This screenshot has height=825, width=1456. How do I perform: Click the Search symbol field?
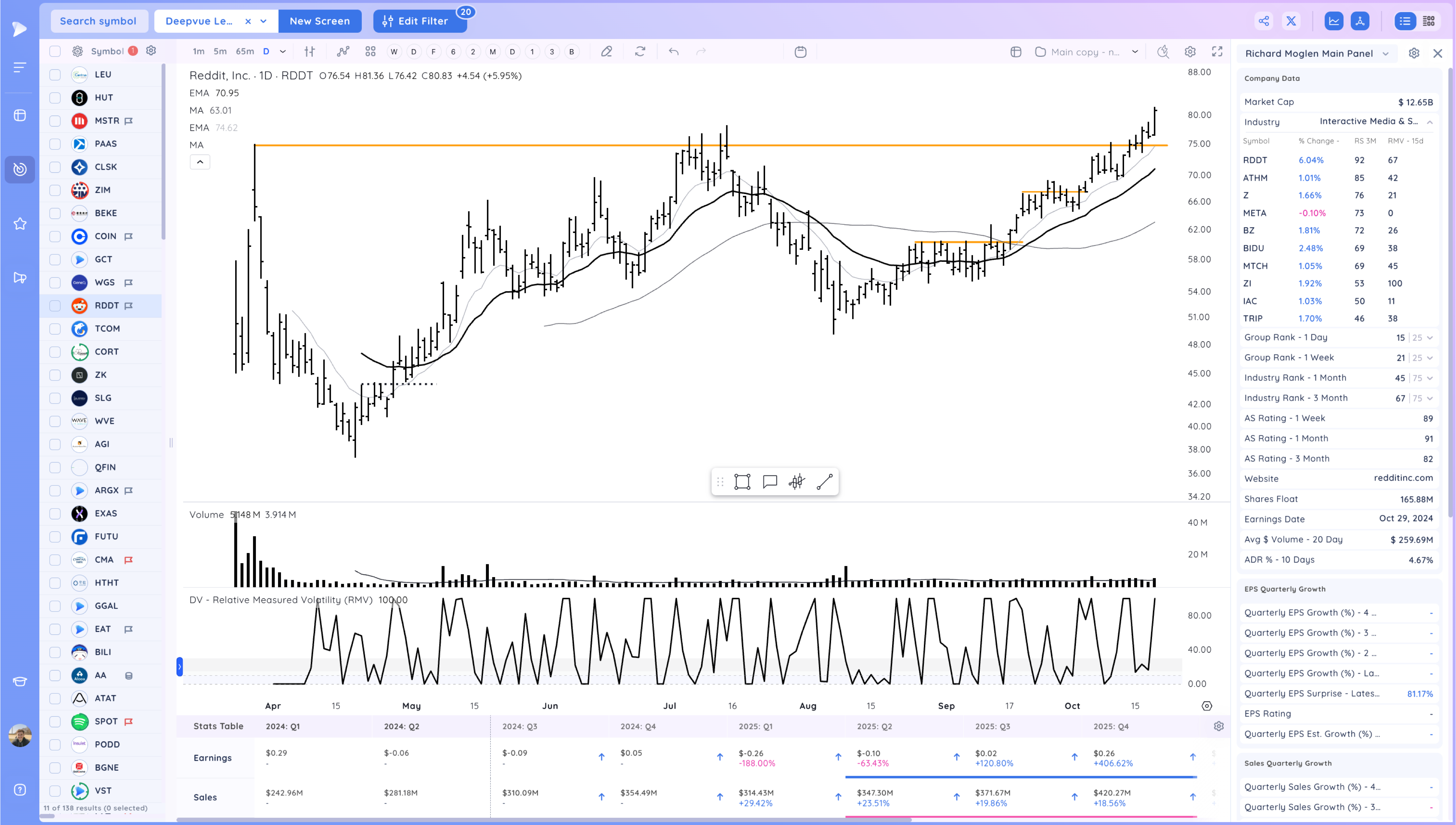(99, 21)
